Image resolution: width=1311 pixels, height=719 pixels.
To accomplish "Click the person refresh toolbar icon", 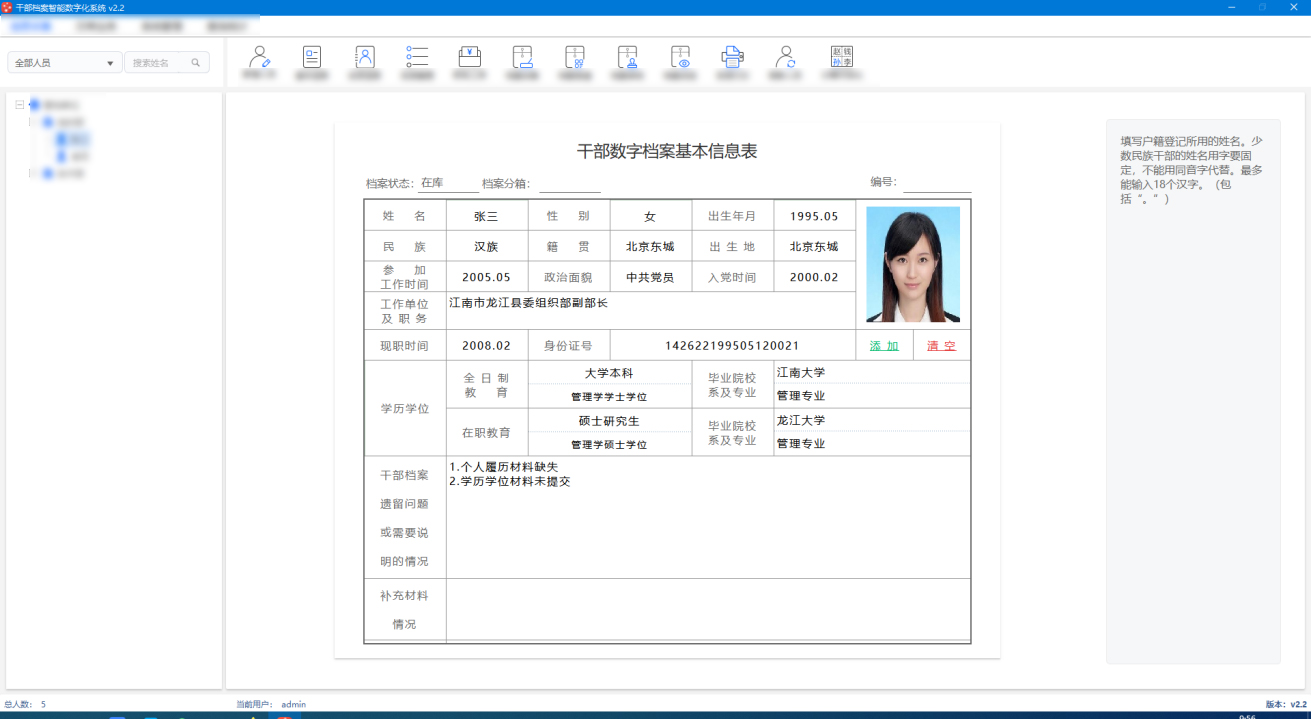I will click(x=786, y=58).
